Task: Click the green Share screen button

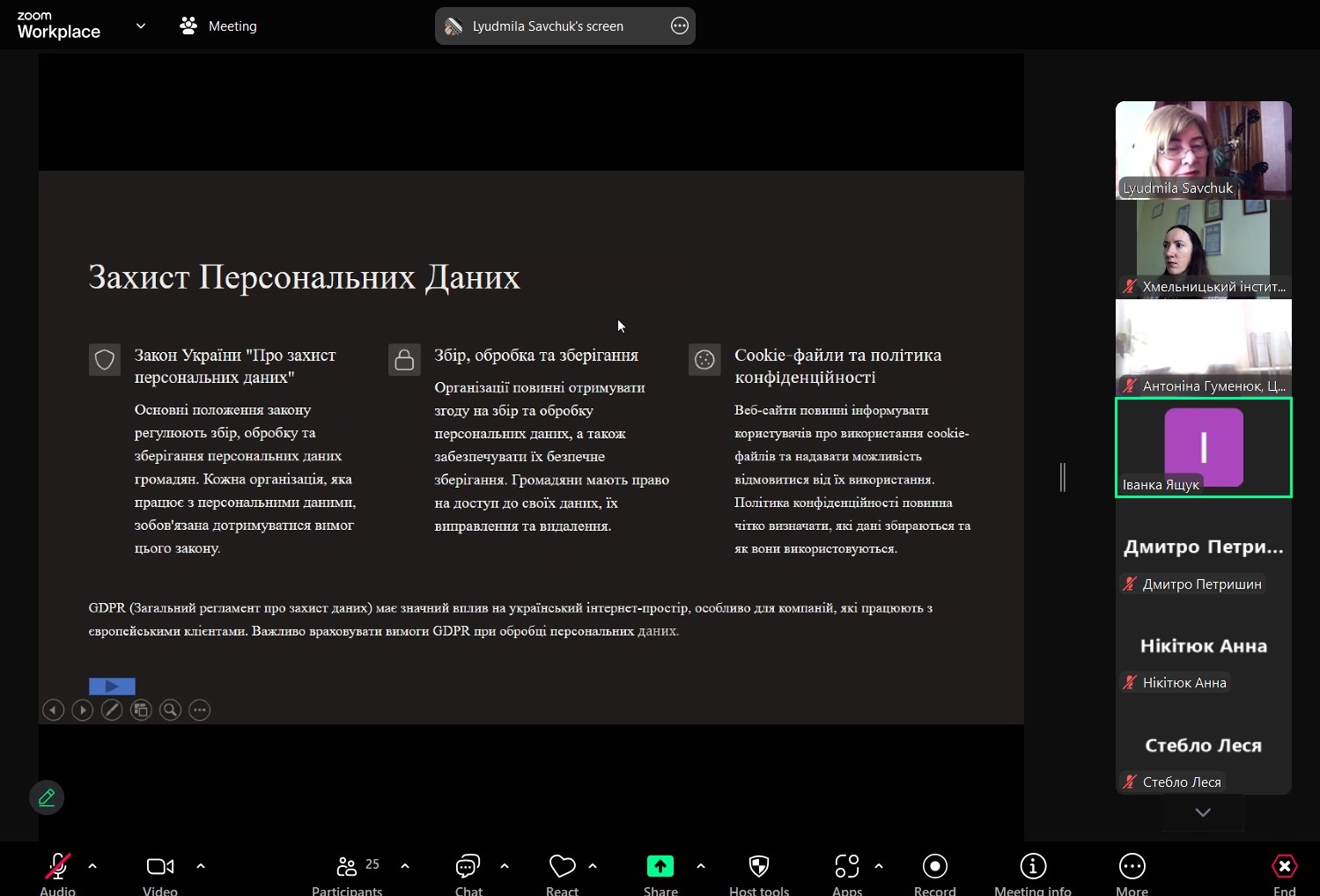Action: (660, 868)
